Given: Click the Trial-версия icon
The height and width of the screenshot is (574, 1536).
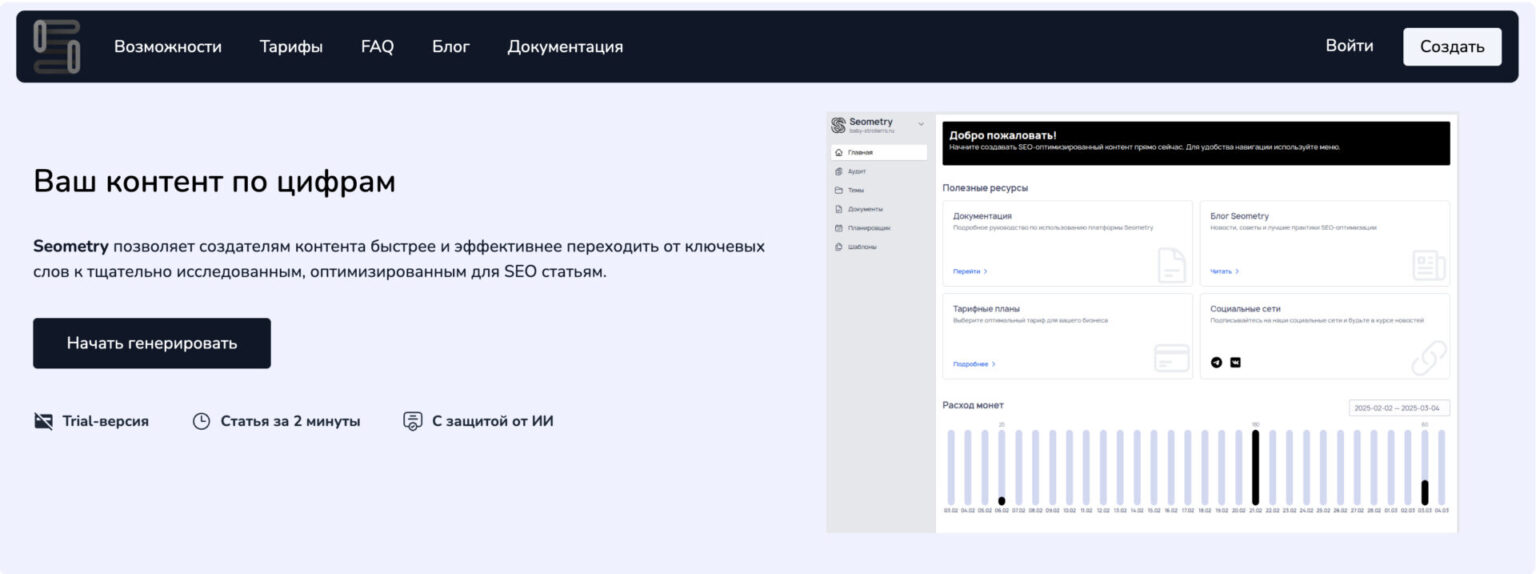Looking at the screenshot, I should click(43, 421).
